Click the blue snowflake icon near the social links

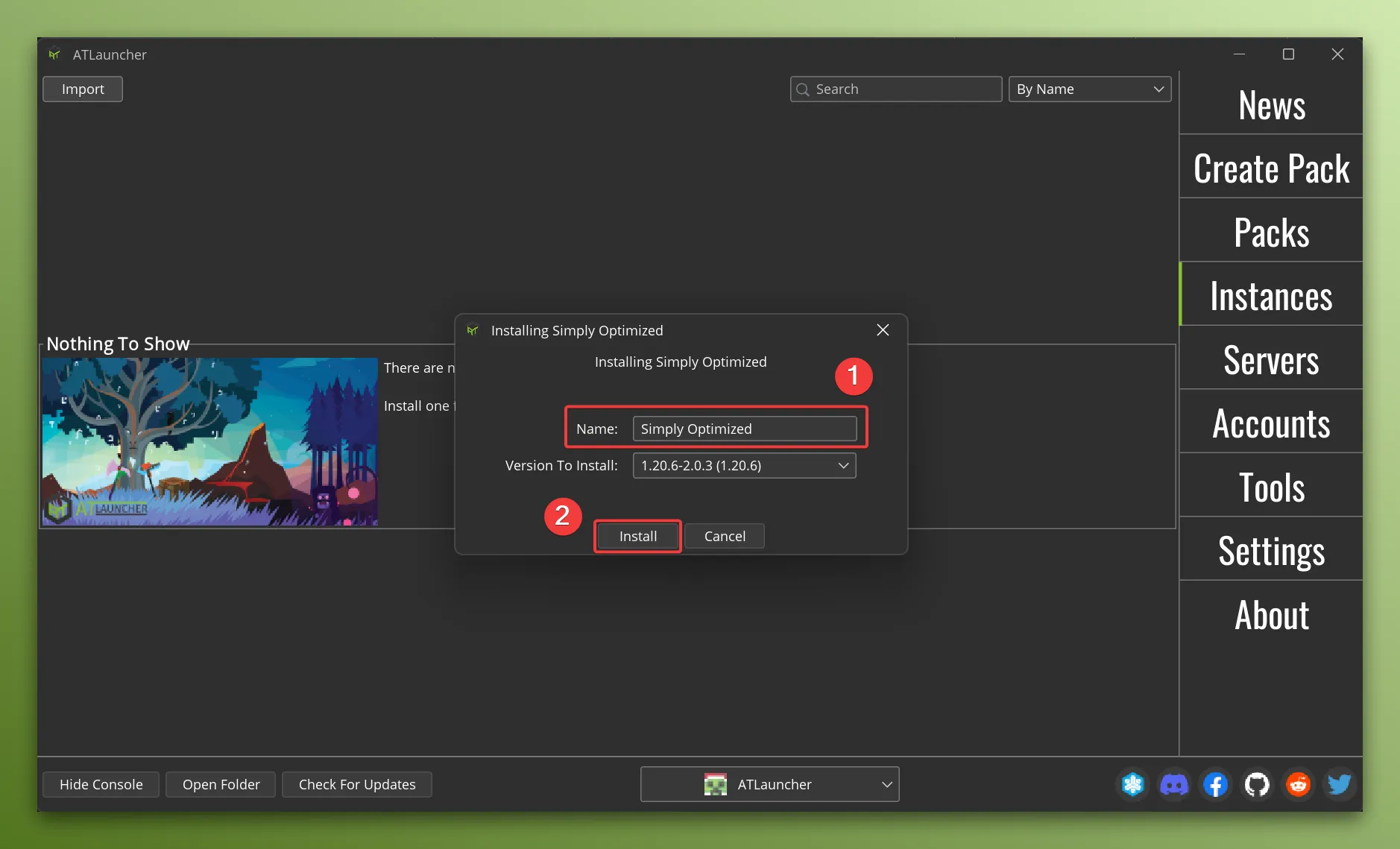(1132, 784)
